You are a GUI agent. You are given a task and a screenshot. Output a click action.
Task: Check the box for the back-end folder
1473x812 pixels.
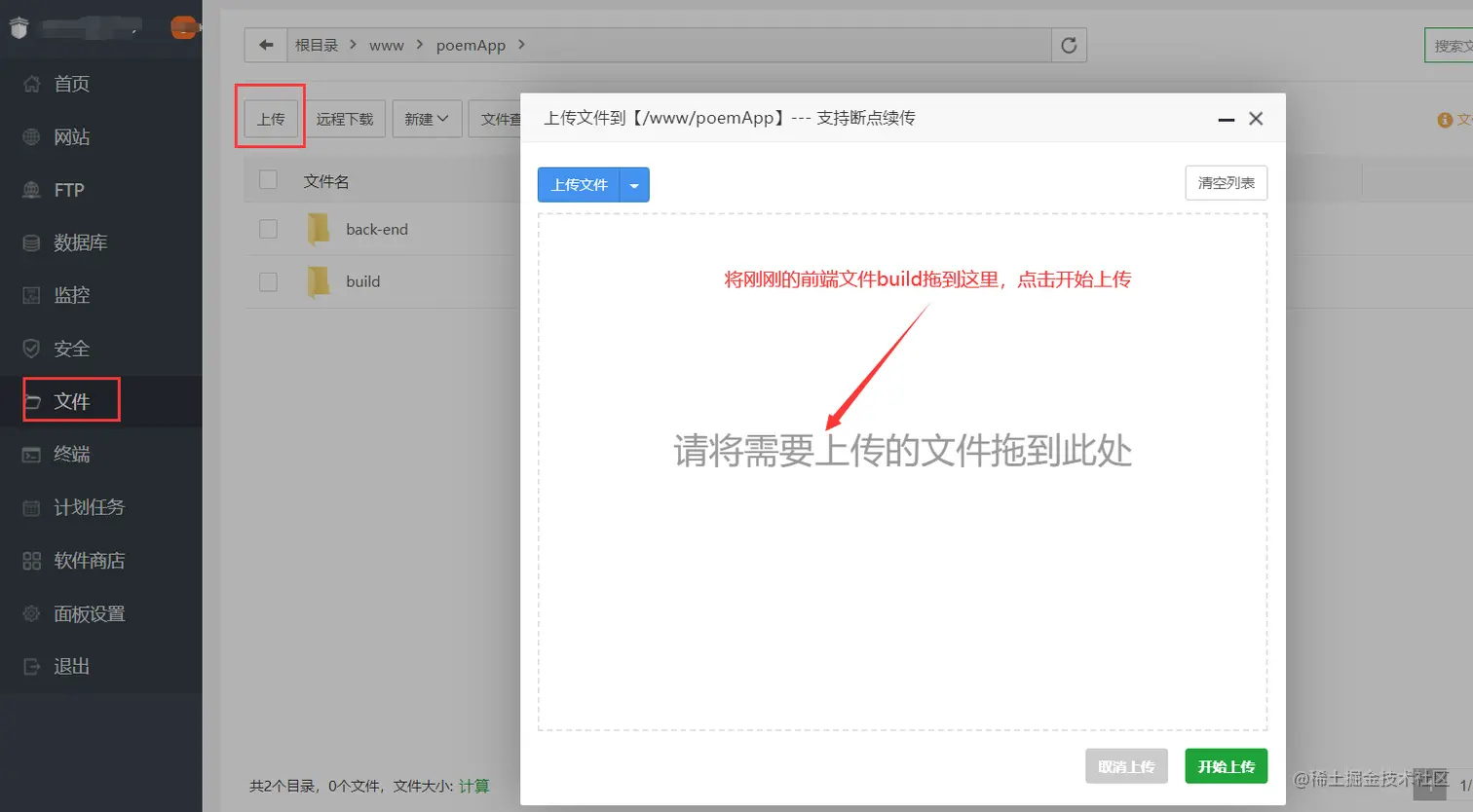pyautogui.click(x=268, y=229)
